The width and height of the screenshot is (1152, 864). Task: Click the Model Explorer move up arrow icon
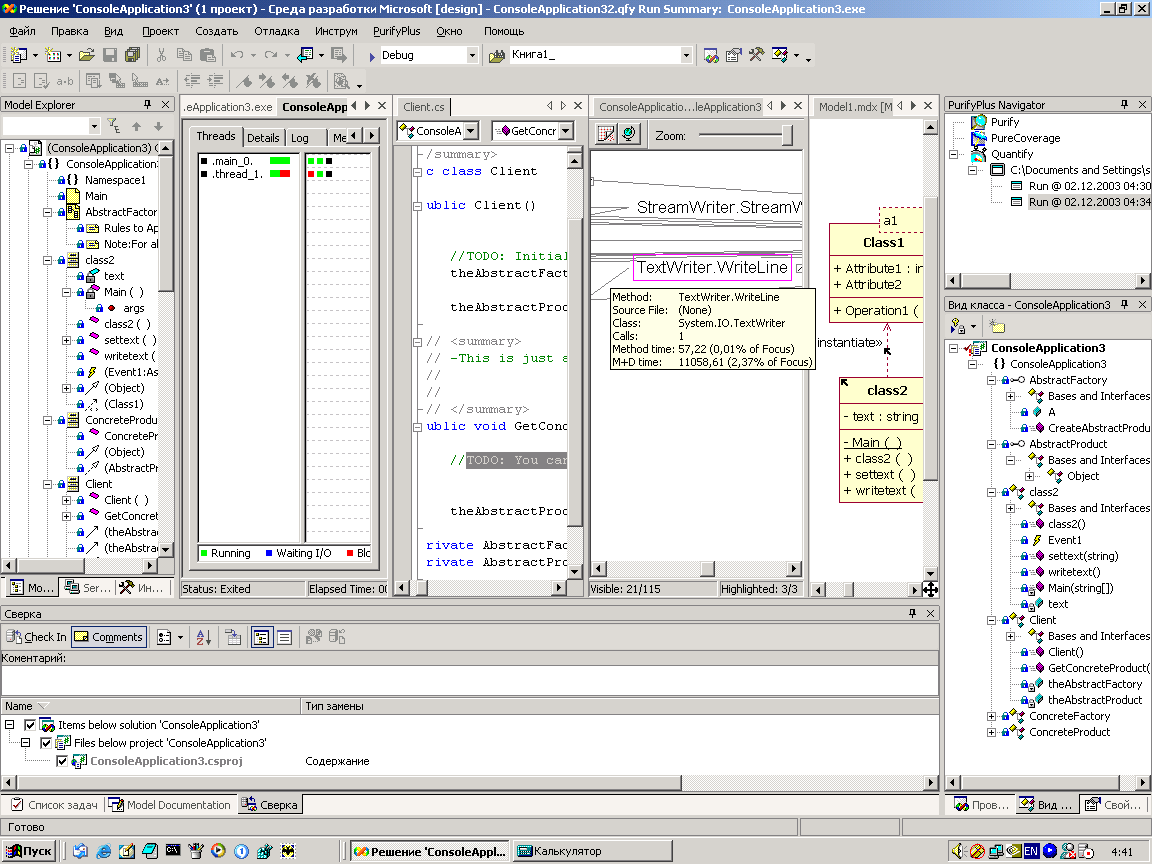click(137, 126)
